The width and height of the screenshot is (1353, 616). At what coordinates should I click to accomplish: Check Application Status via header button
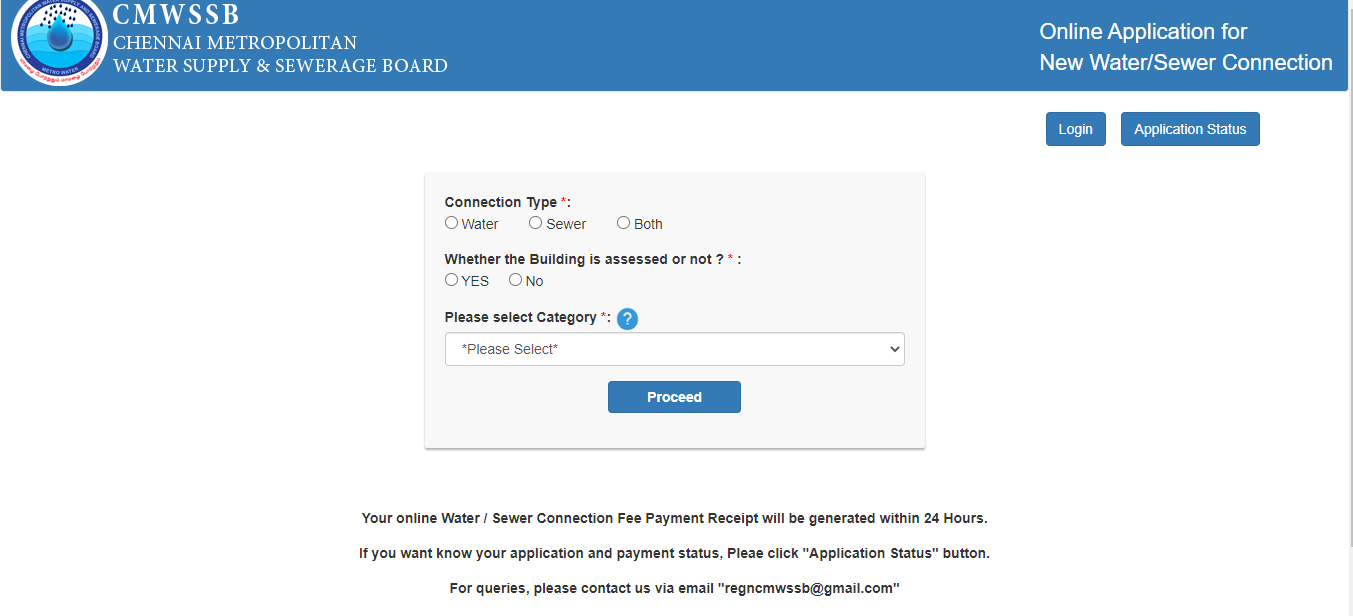click(x=1190, y=129)
